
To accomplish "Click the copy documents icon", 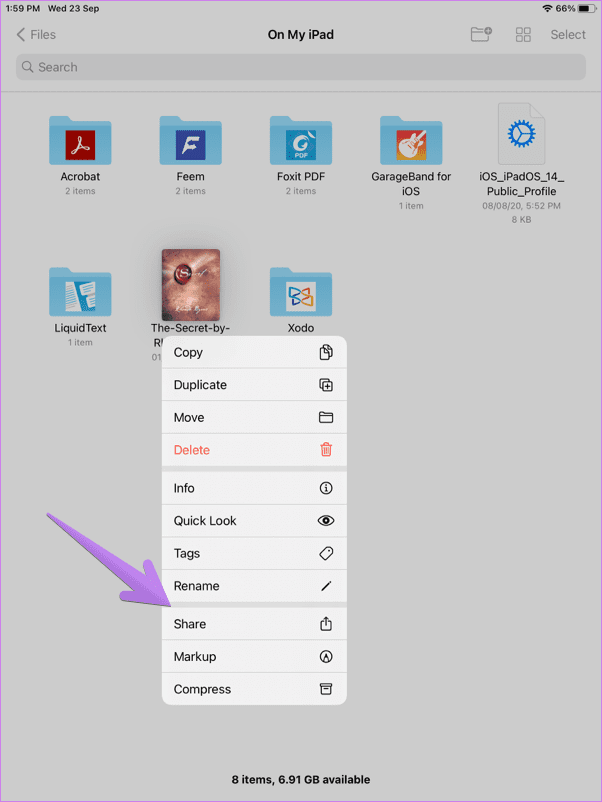I will click(x=326, y=352).
